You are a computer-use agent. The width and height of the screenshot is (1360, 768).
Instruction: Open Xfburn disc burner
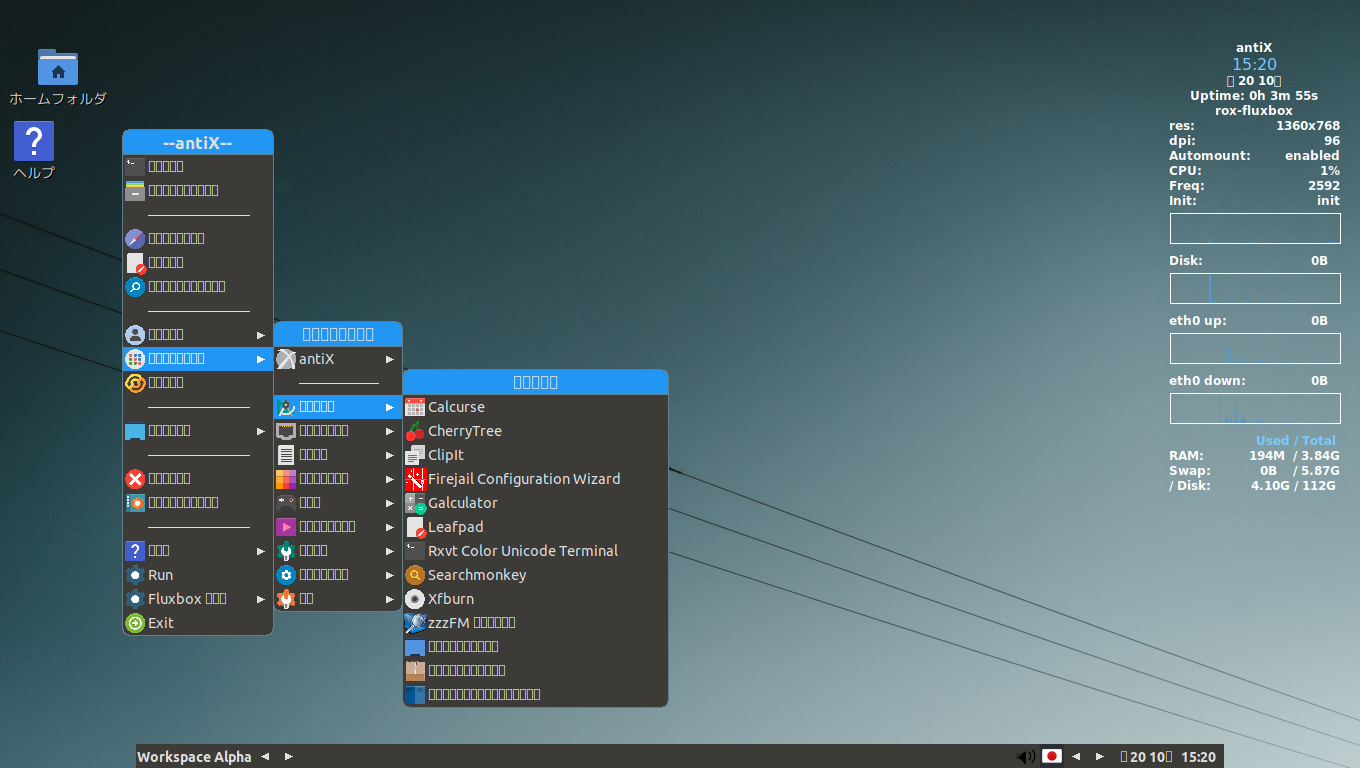click(x=535, y=599)
